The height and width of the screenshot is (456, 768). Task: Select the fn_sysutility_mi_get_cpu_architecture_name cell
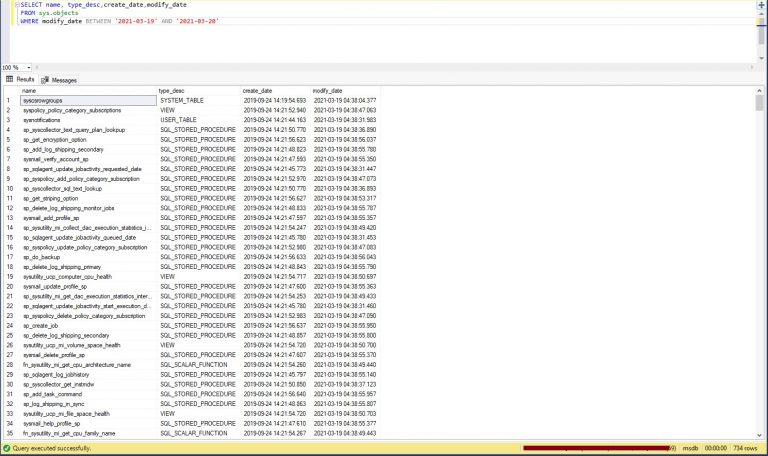click(x=88, y=365)
